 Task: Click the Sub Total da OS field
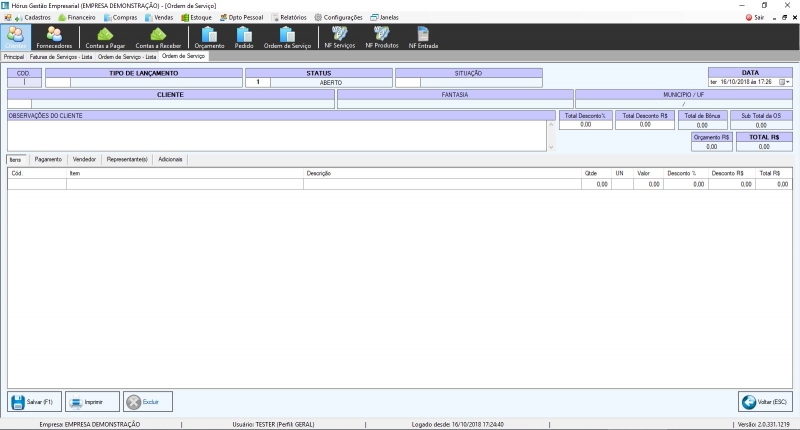coord(761,125)
